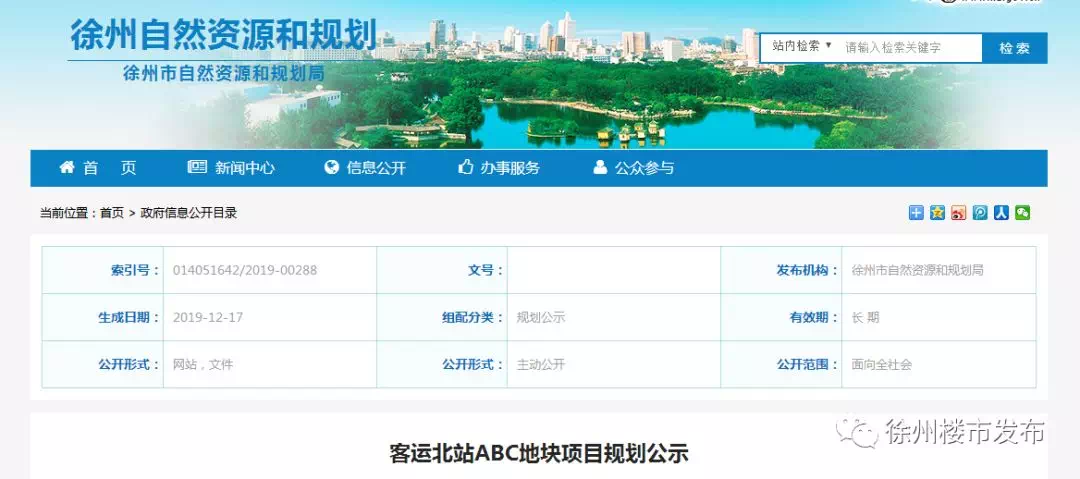Click the house icon beside 首页
Image resolution: width=1080 pixels, height=479 pixels.
[x=67, y=167]
